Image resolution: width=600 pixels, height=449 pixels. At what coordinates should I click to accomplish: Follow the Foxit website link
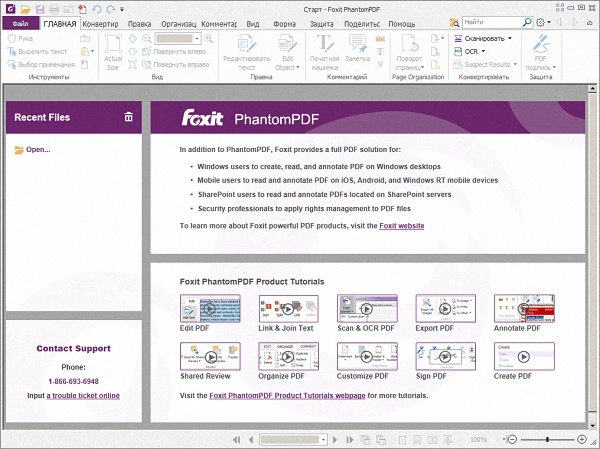tap(401, 226)
